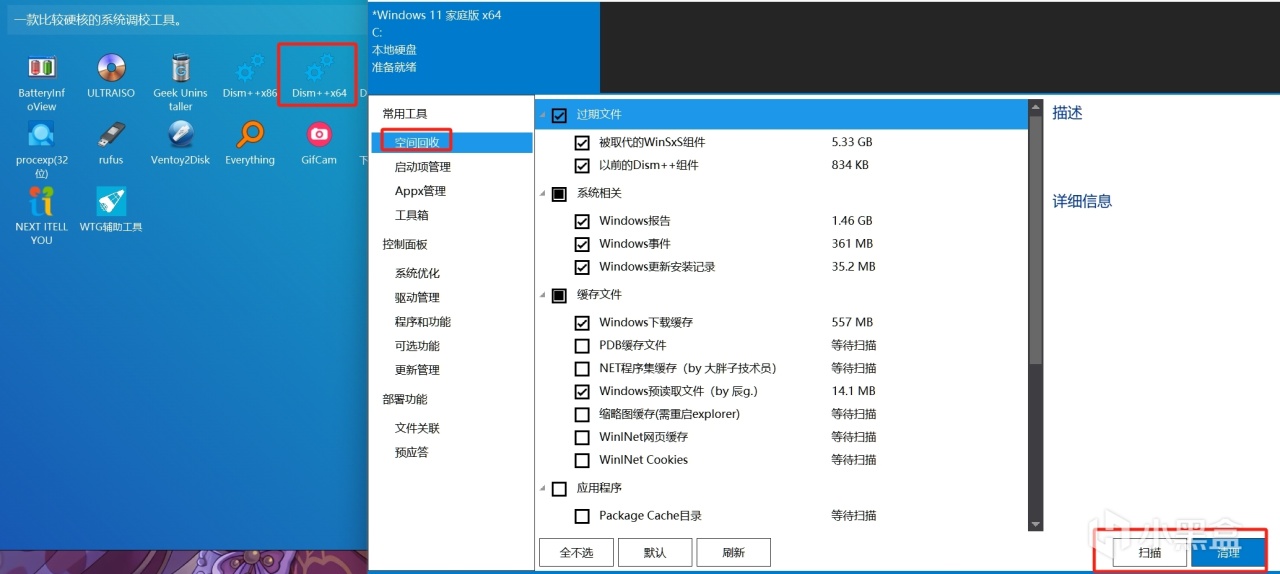
Task: Open the Dism++x64 desktop icon
Action: point(319,76)
